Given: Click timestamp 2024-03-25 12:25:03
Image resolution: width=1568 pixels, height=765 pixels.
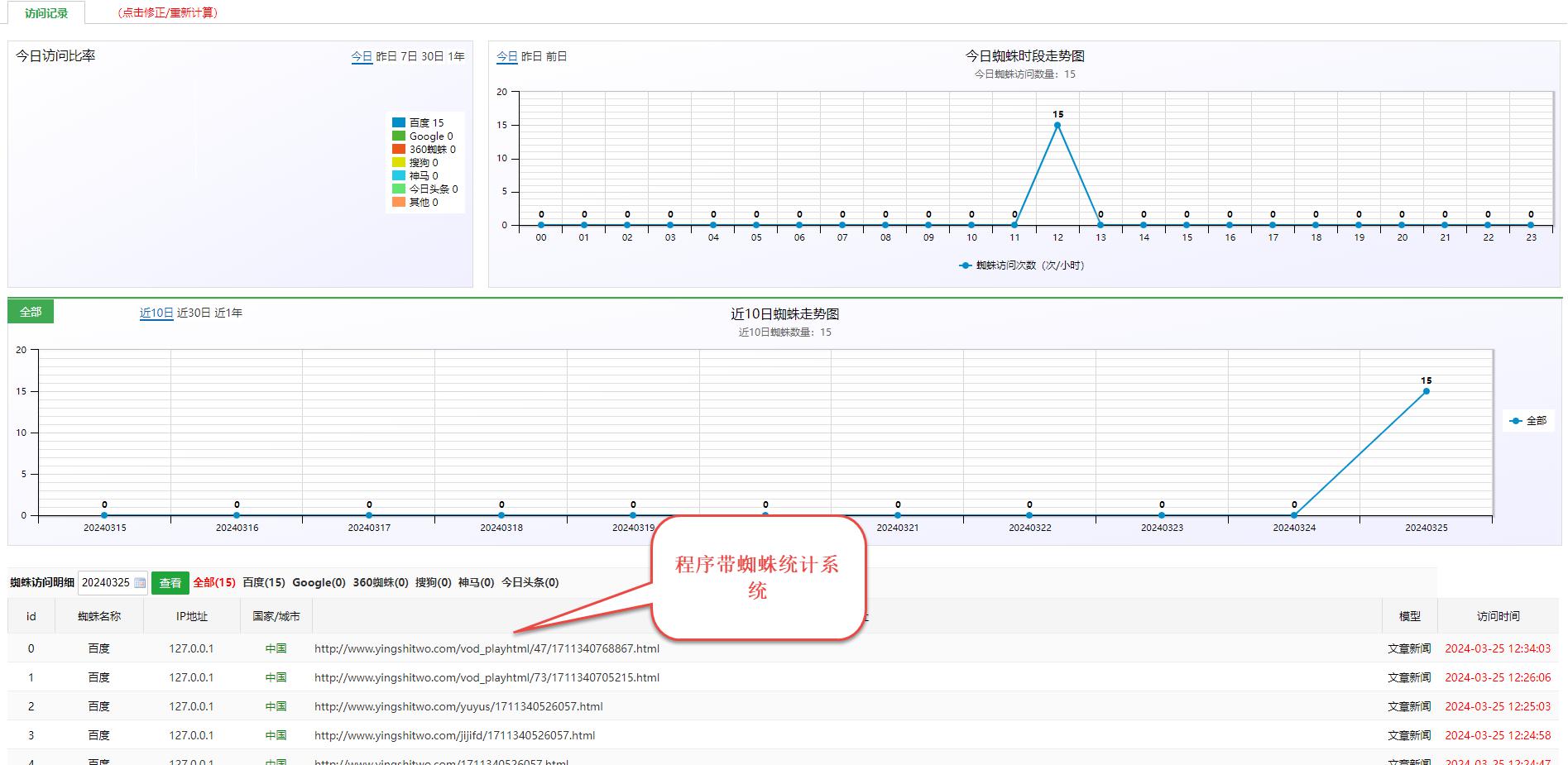Looking at the screenshot, I should click(x=1498, y=706).
